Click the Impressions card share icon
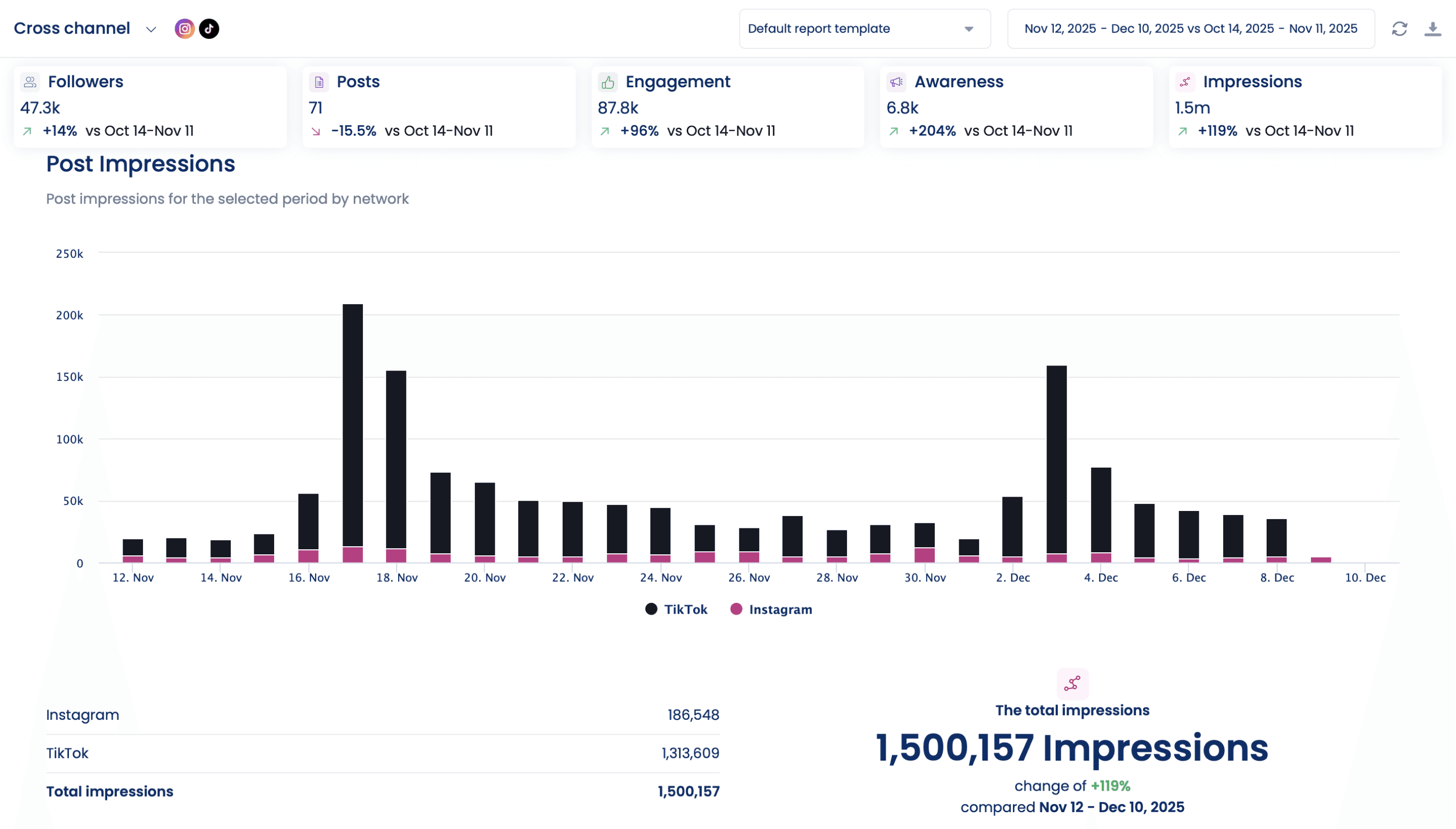Screen dimensions: 1456x829 pos(1185,82)
